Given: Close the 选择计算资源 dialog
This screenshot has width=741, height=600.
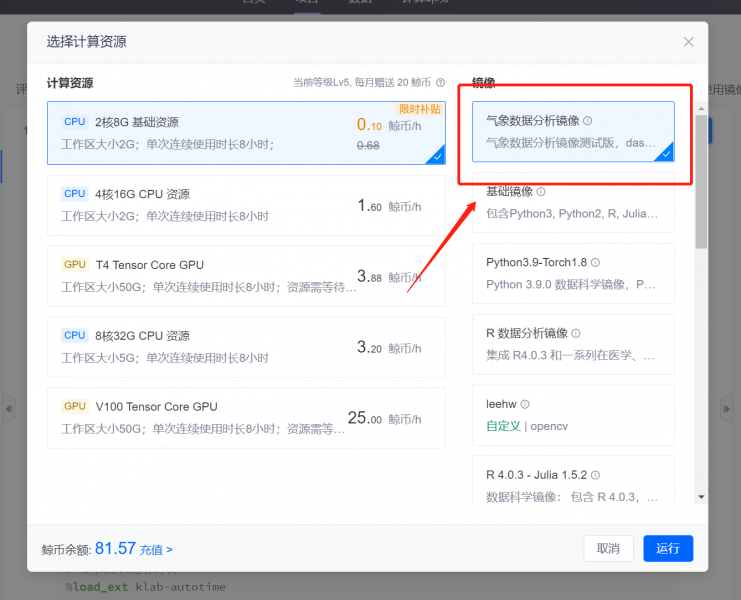Looking at the screenshot, I should pos(688,42).
